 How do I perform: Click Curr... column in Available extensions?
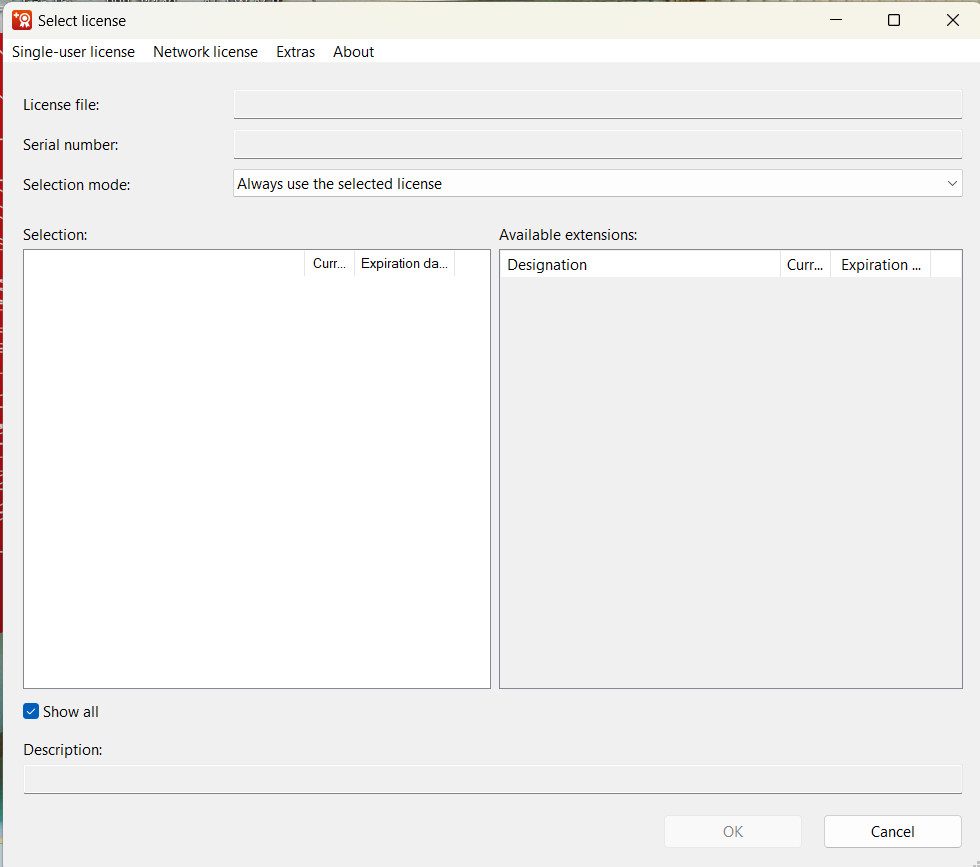(x=805, y=265)
